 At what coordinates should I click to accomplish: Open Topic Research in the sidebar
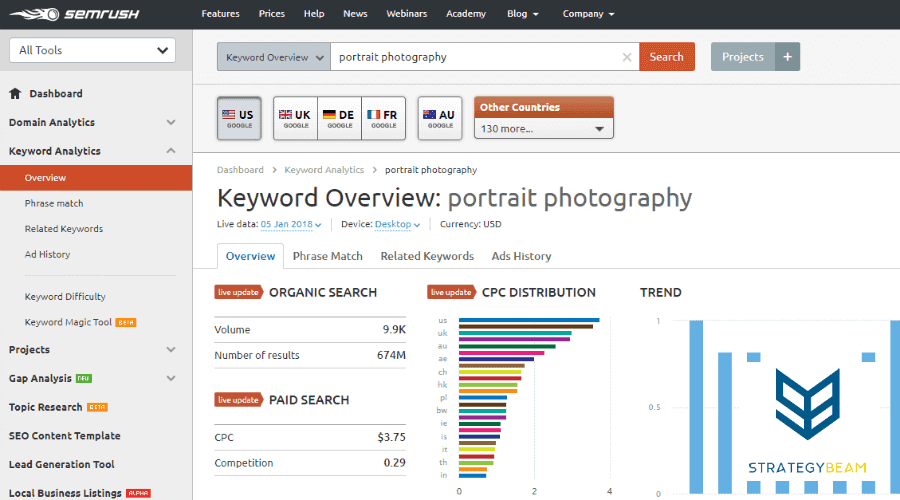(45, 407)
